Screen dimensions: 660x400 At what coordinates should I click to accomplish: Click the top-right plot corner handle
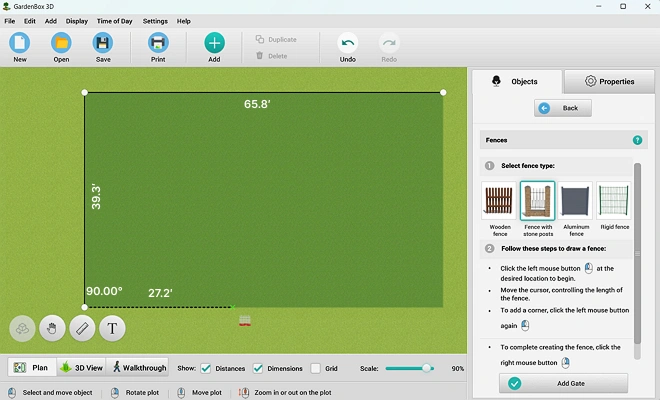[x=443, y=92]
